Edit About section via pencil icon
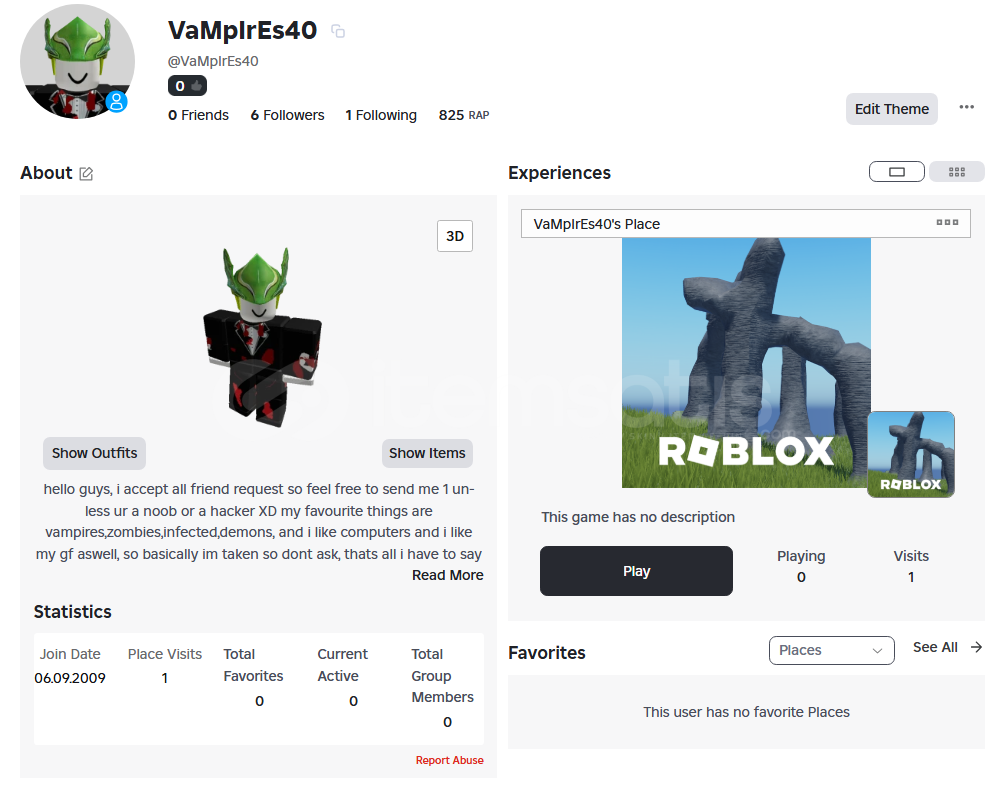 [86, 173]
